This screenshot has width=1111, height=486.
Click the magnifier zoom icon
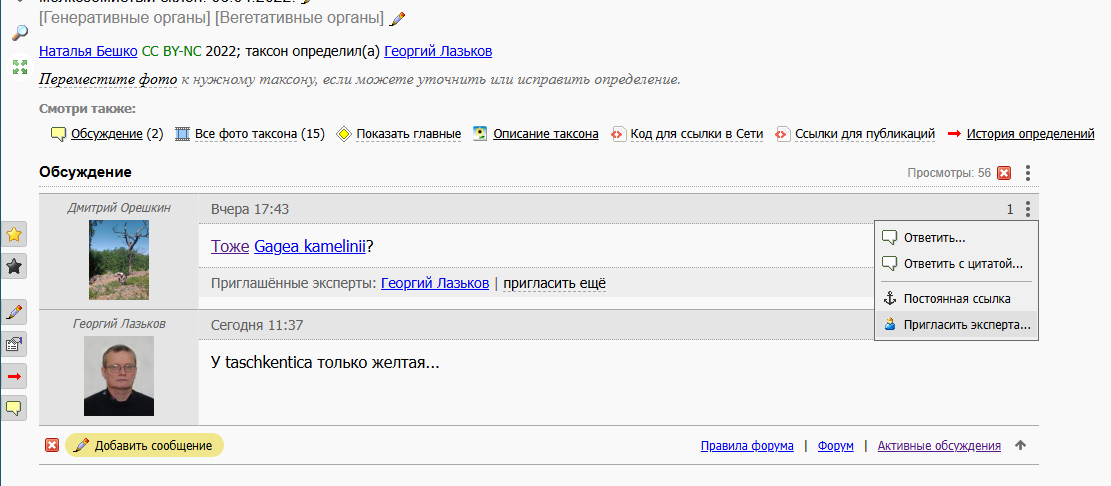[20, 33]
